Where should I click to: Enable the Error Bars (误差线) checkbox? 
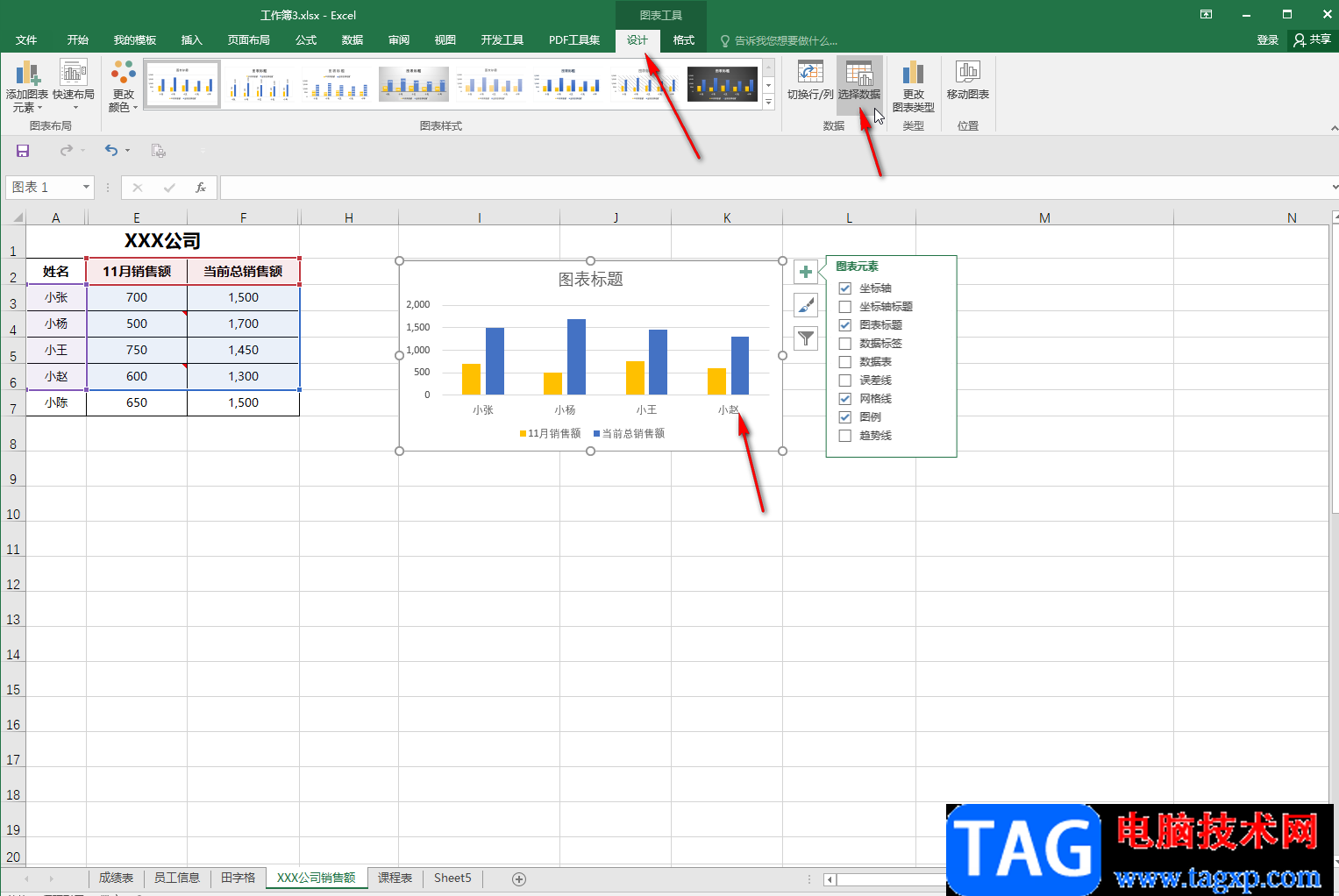click(845, 380)
